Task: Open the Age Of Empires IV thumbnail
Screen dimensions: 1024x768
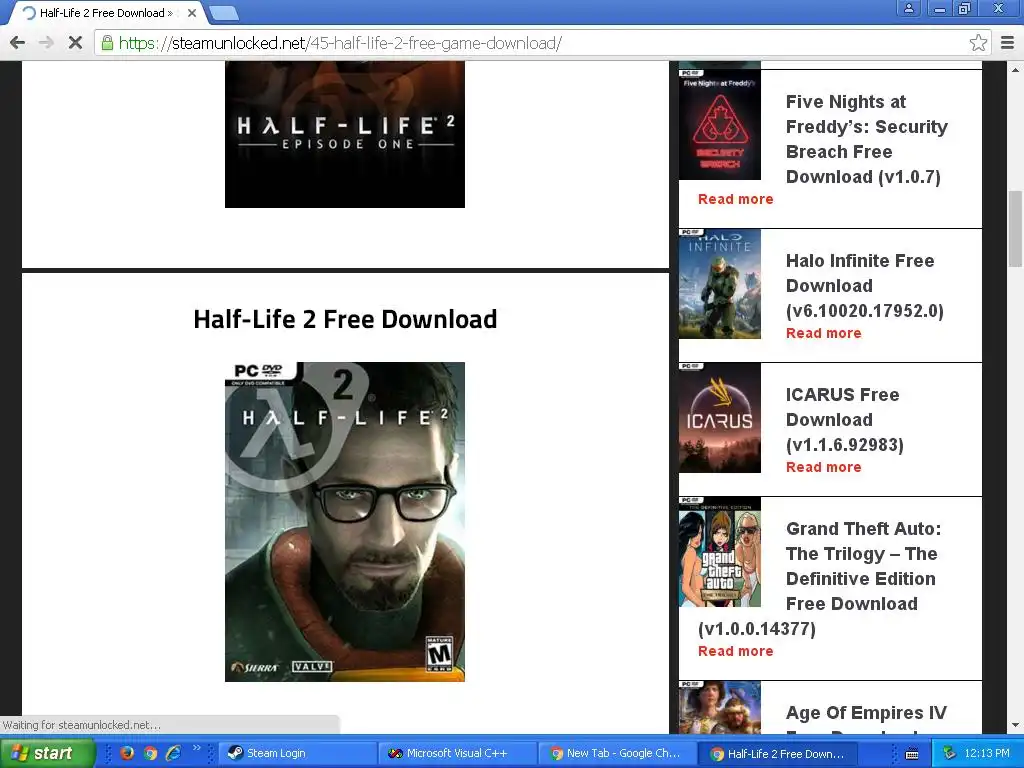Action: [720, 707]
